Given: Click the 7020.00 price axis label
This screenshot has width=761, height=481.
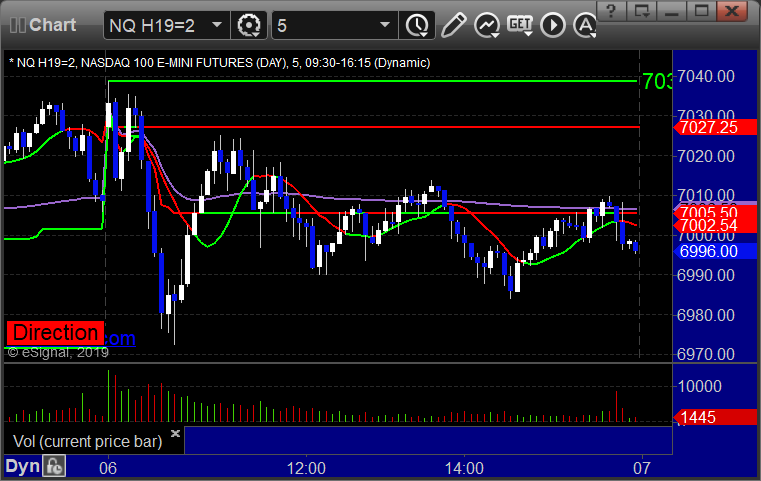Looking at the screenshot, I should (x=706, y=156).
